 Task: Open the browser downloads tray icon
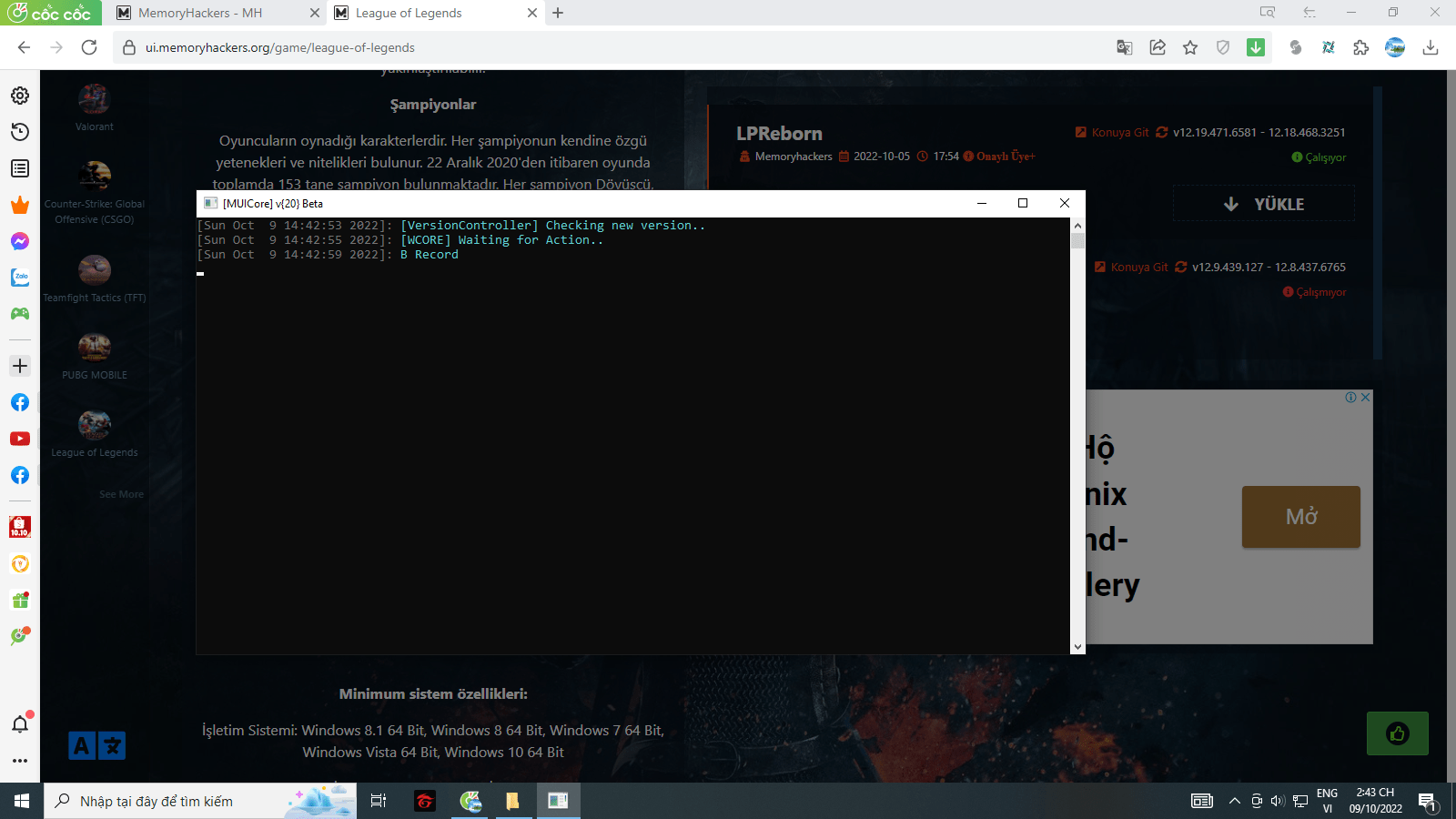(x=1431, y=47)
